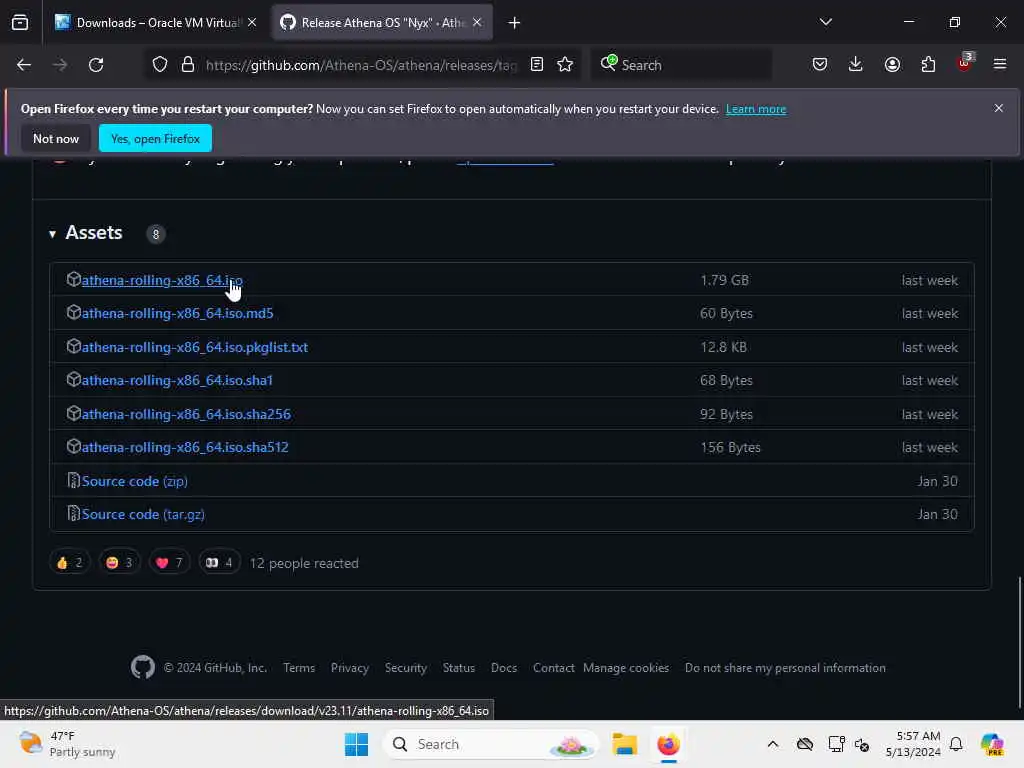Image resolution: width=1024 pixels, height=768 pixels.
Task: Download athena-rolling-x86_64.iso.sha256 file
Action: (x=186, y=414)
